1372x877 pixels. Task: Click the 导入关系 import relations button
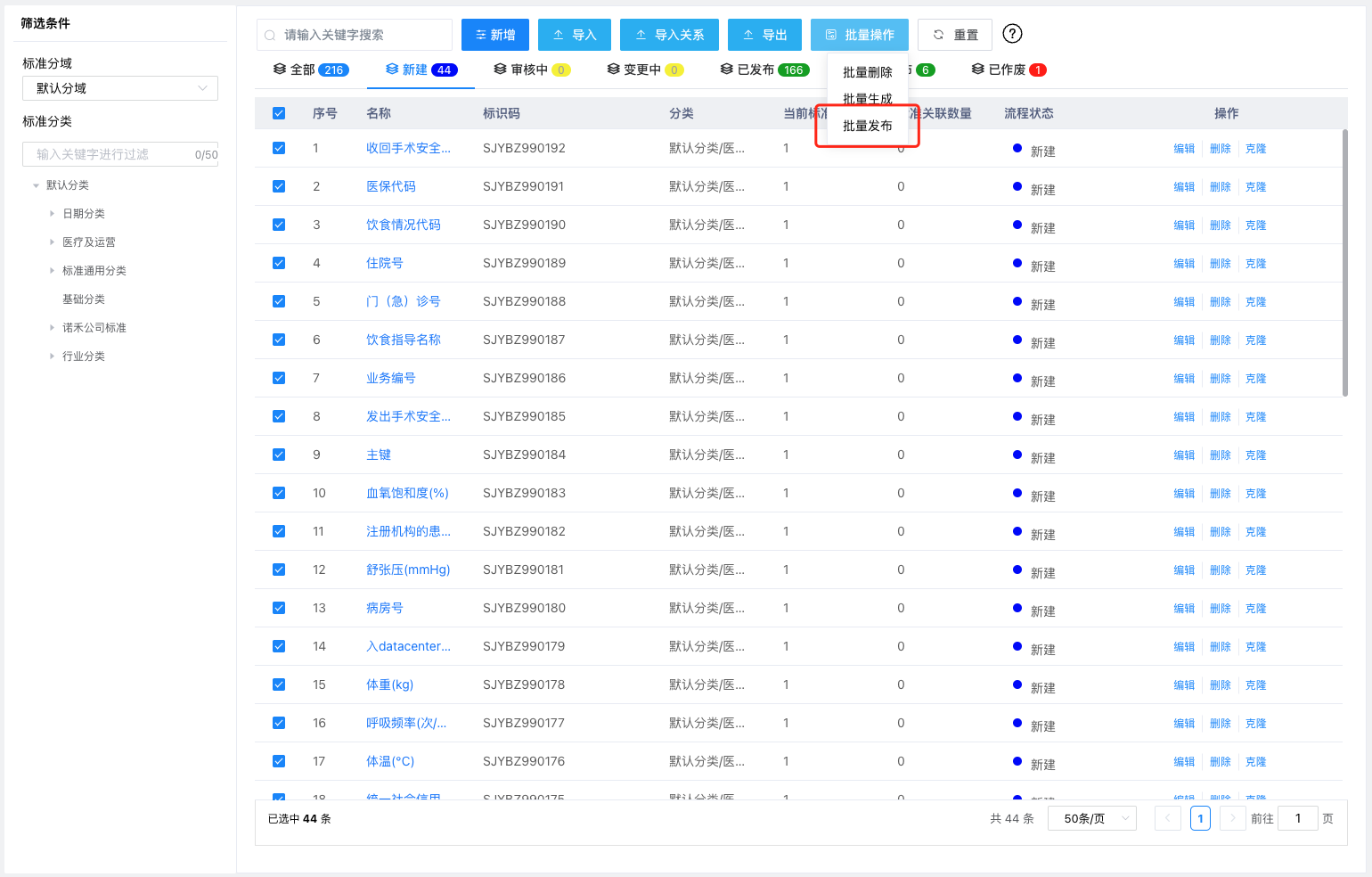point(669,35)
